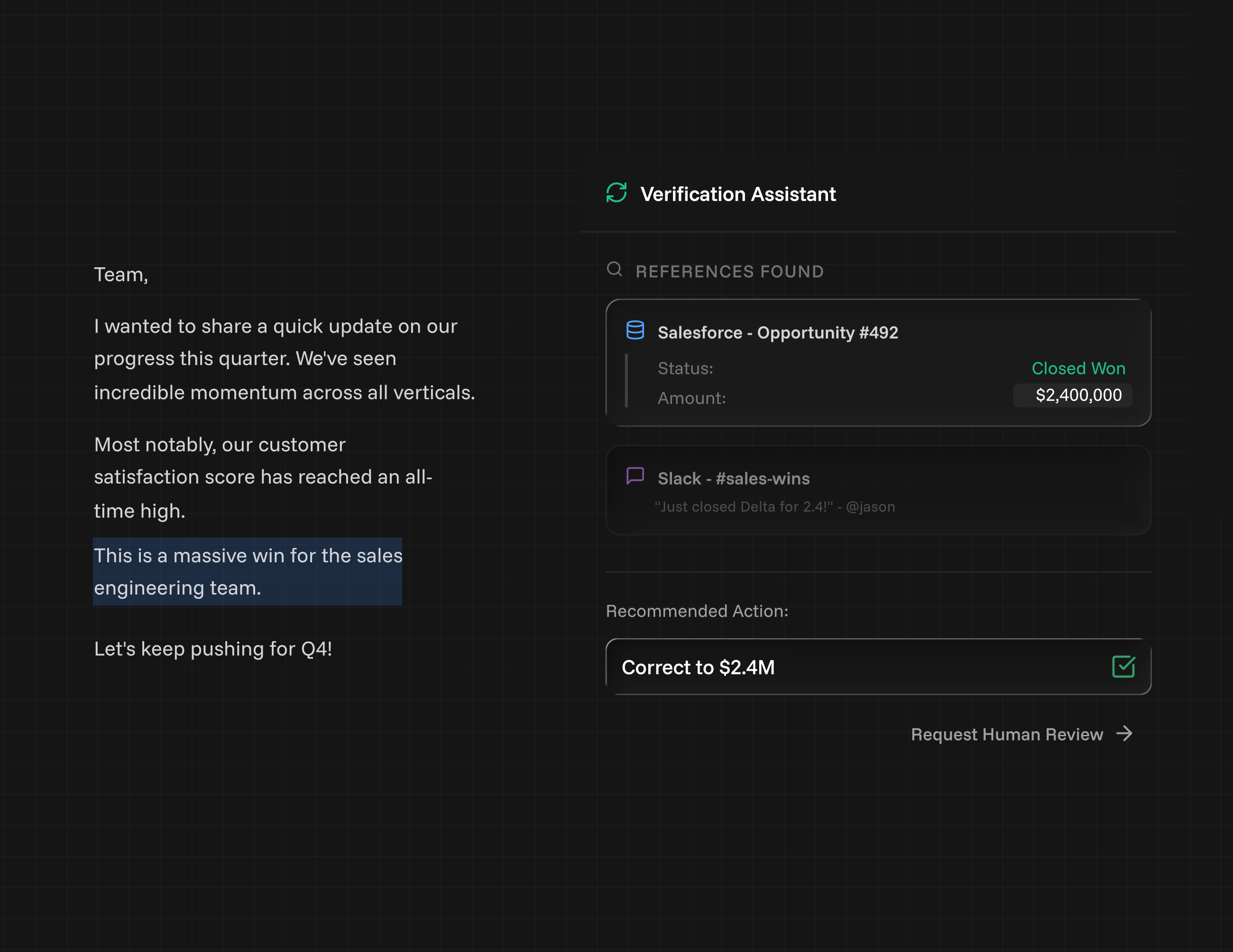The width and height of the screenshot is (1233, 952).
Task: Click the customer satisfaction score paragraph
Action: click(x=263, y=477)
